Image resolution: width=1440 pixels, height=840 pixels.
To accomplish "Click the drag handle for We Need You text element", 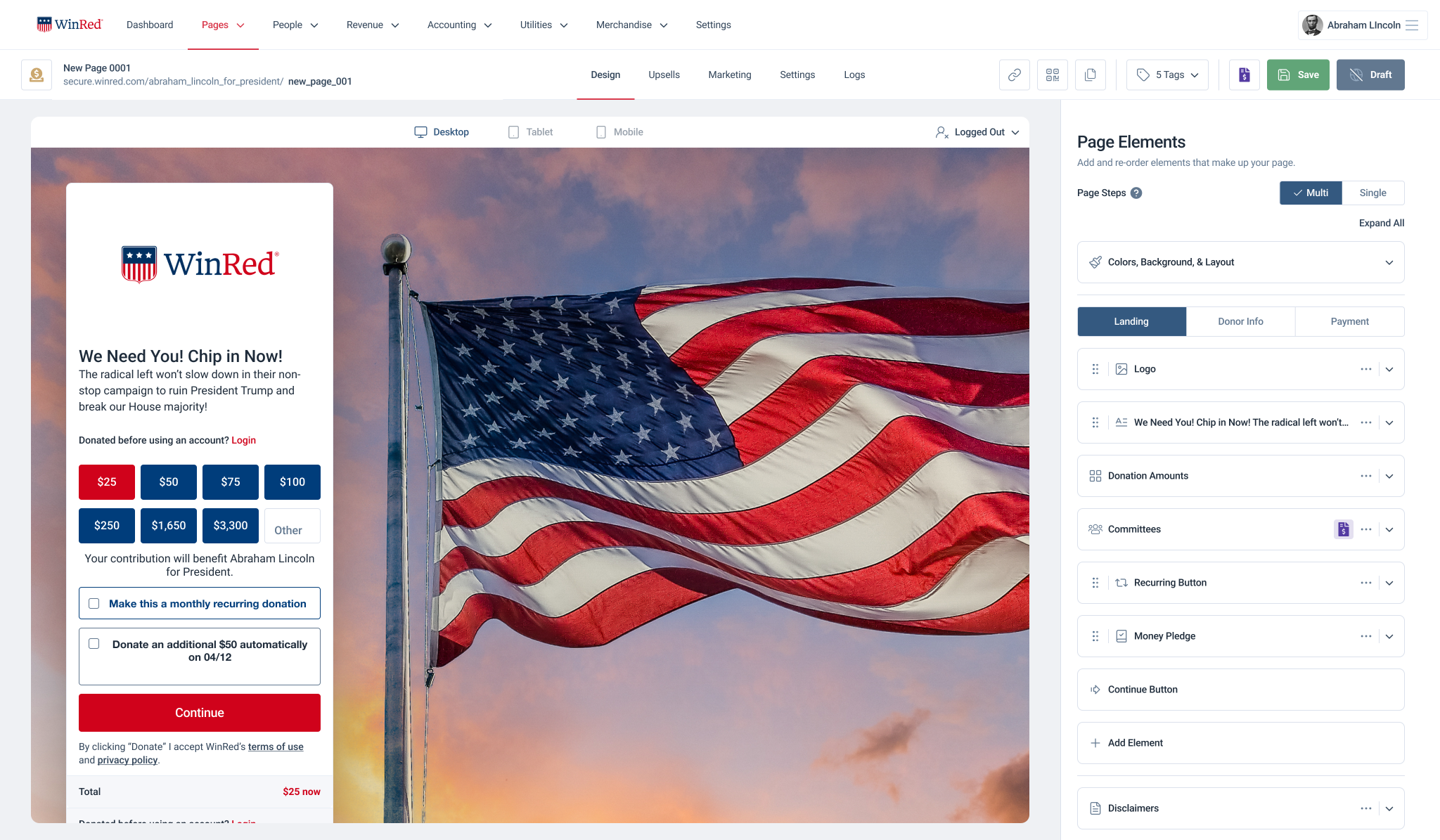I will pyautogui.click(x=1095, y=422).
